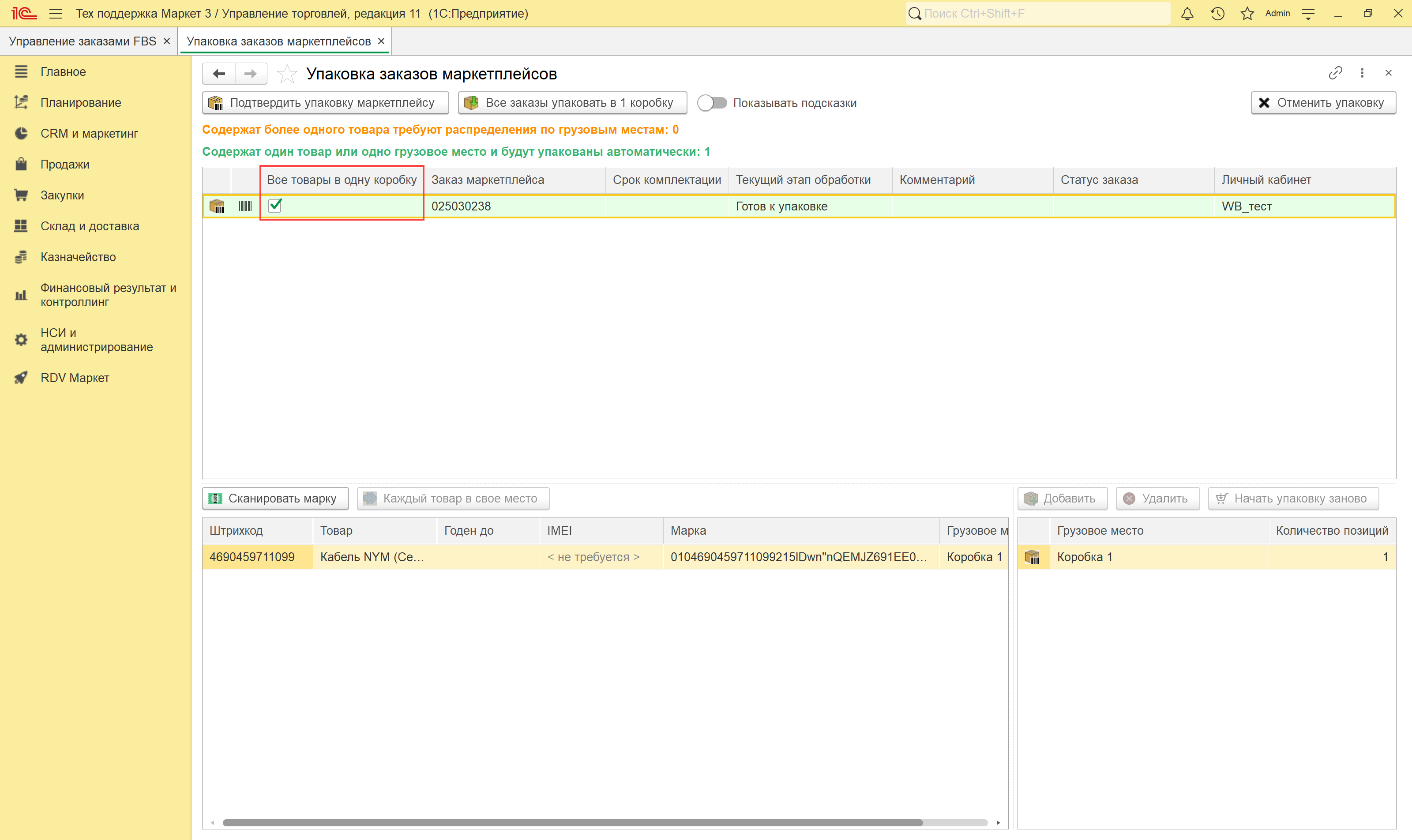Screen dimensions: 1412x840
Task: Open the service settings menu near Admin
Action: coord(1308,14)
